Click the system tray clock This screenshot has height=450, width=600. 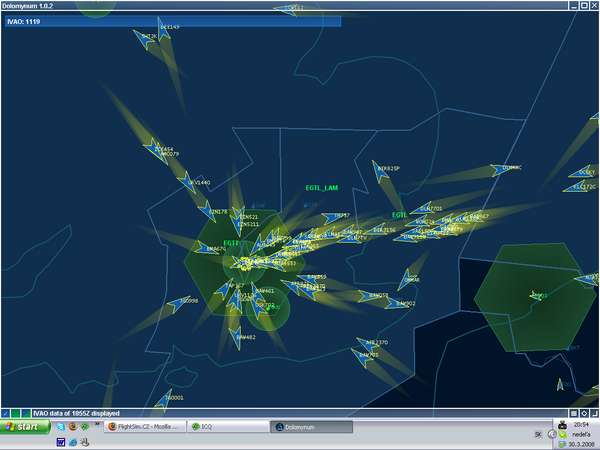pos(581,424)
